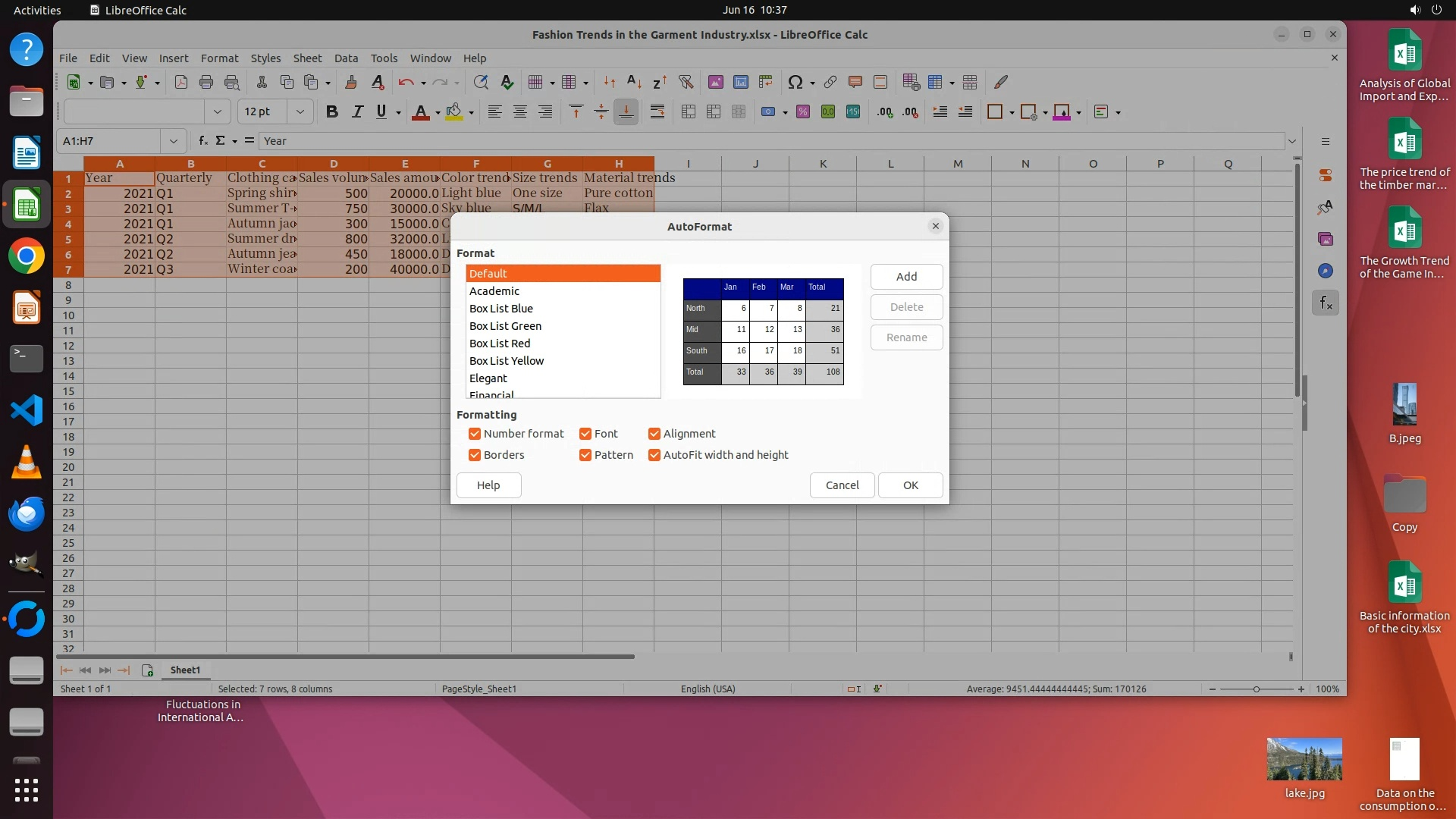Select the Sheet1 tab
The height and width of the screenshot is (819, 1456).
(x=185, y=670)
